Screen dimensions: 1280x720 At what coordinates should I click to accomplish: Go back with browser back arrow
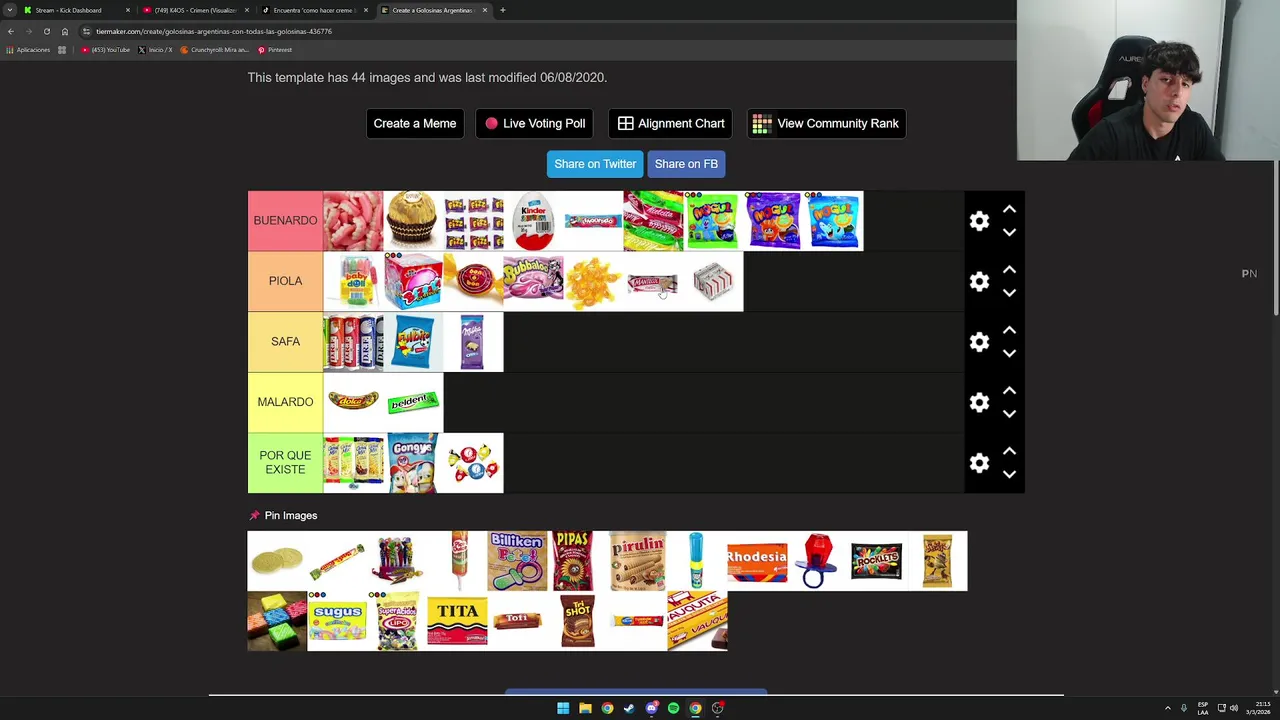(10, 31)
